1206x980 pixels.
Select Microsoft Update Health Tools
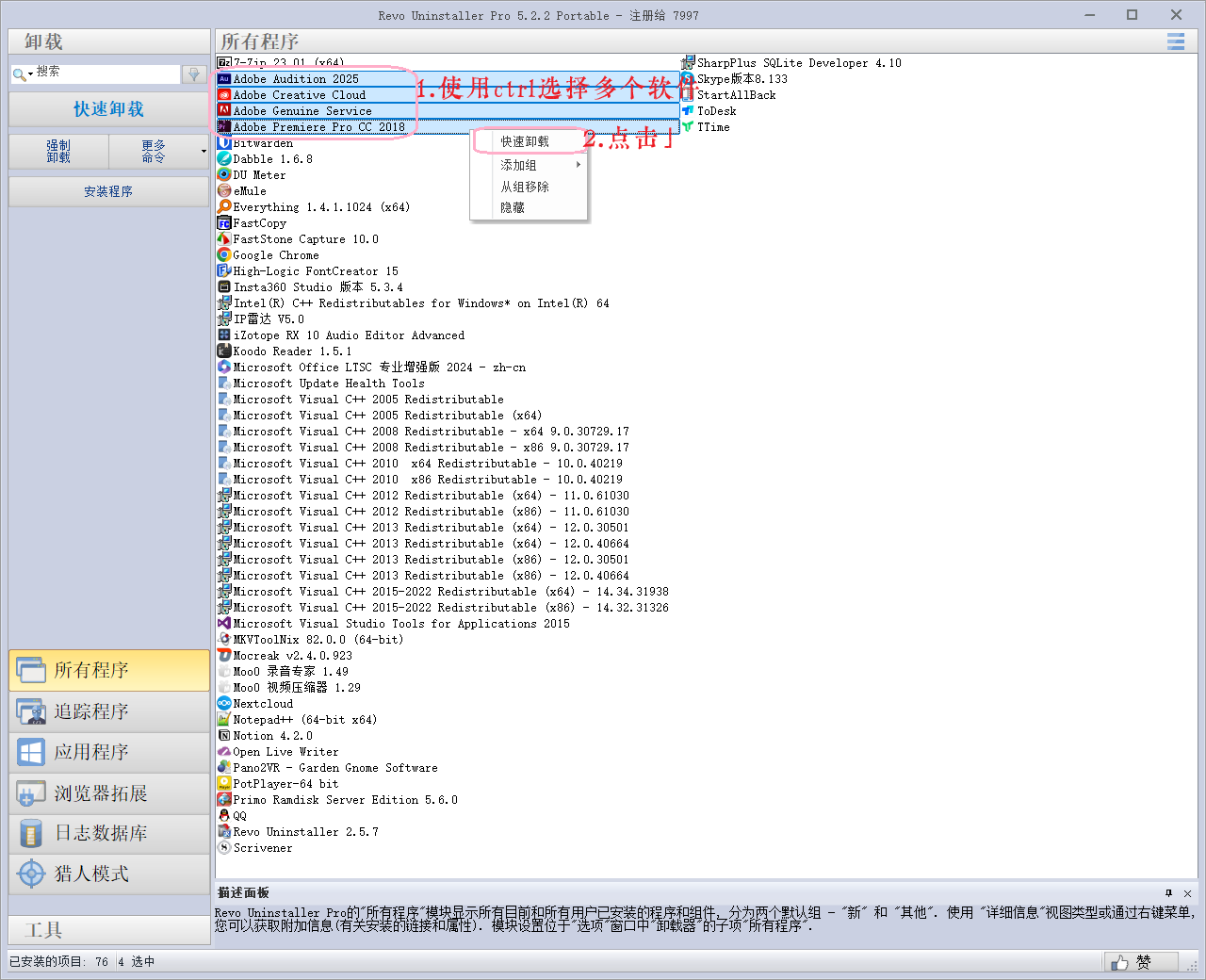pos(321,384)
